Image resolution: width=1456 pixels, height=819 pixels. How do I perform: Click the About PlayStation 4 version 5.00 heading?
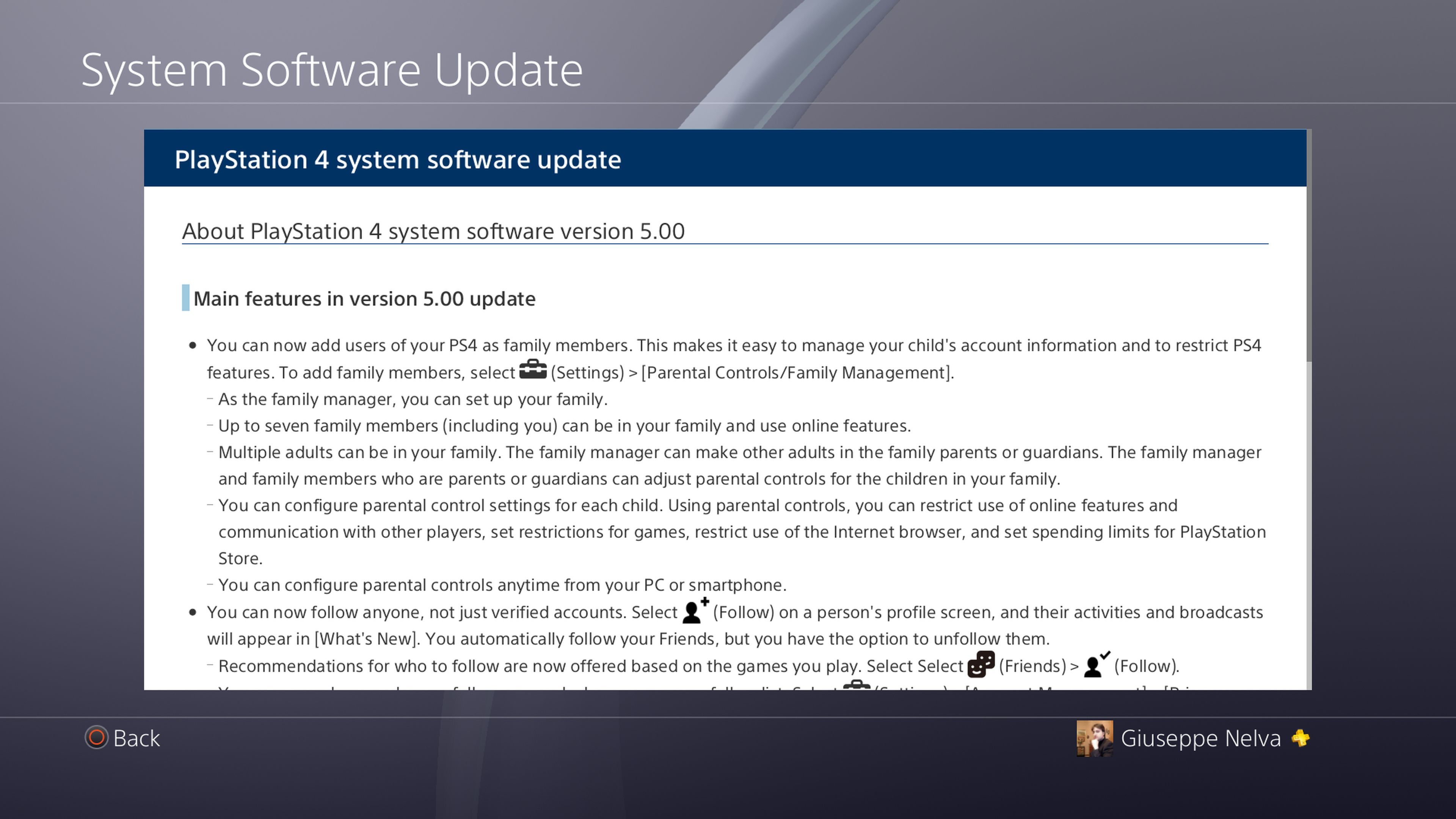433,231
